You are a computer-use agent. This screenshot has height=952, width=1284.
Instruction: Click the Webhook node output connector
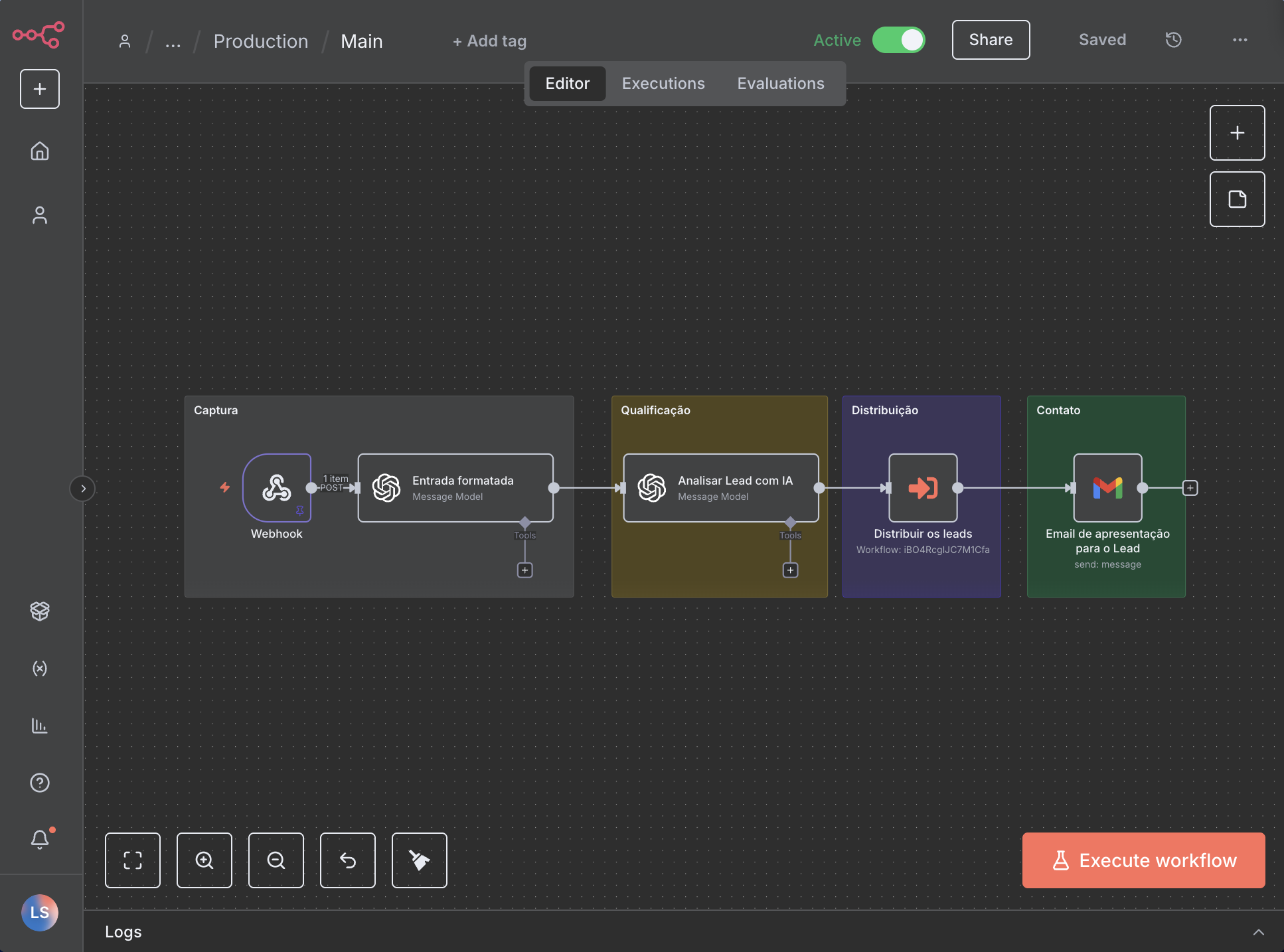tap(311, 488)
